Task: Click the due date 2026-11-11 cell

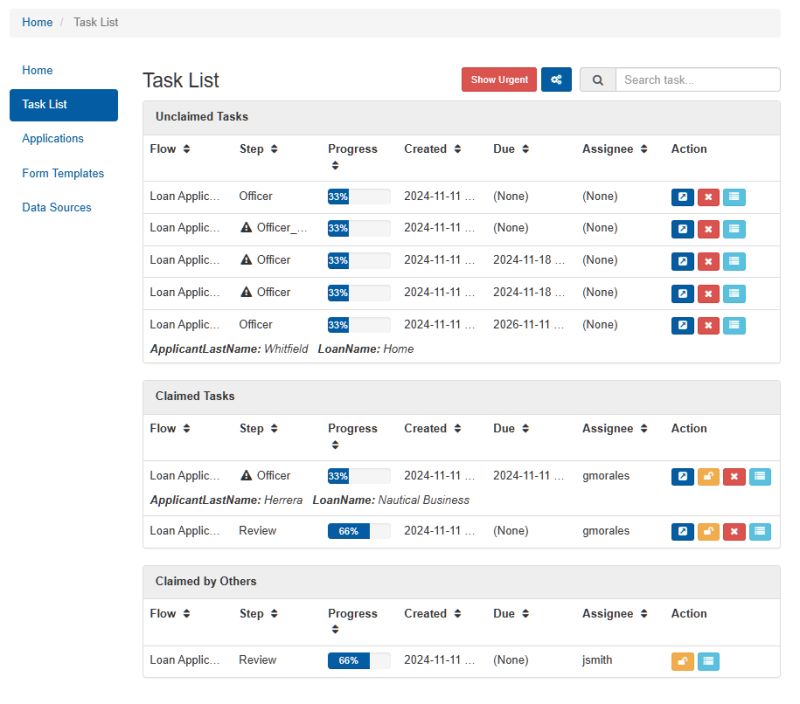Action: coord(528,324)
